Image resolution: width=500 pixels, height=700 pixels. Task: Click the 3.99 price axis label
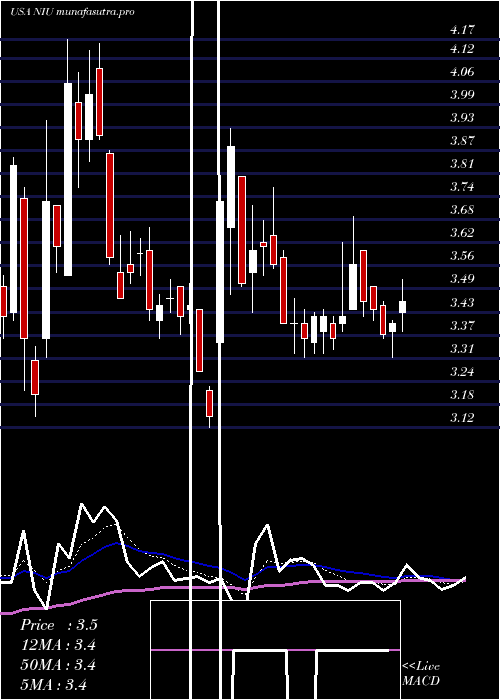click(462, 95)
